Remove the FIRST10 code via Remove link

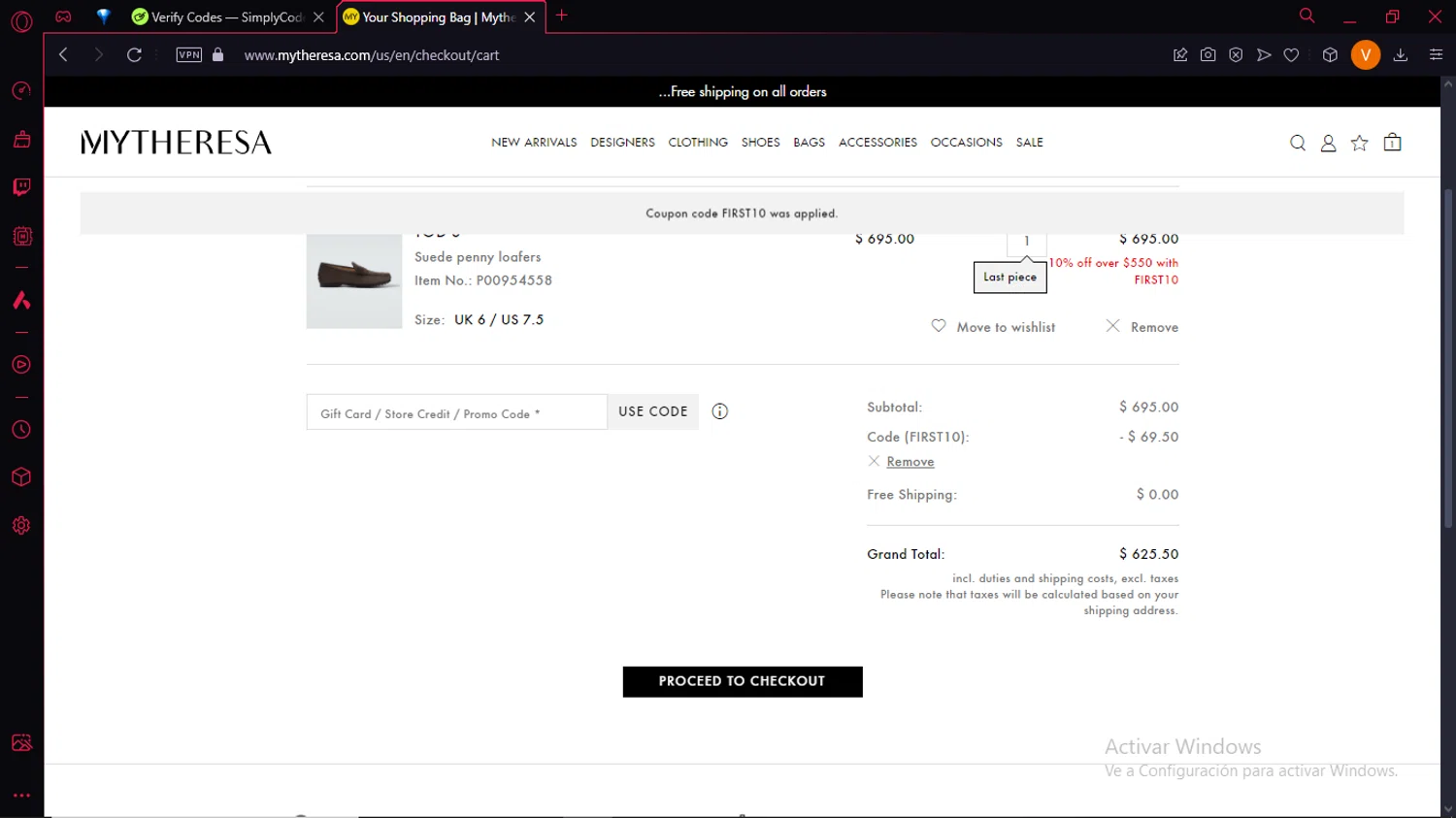910,462
